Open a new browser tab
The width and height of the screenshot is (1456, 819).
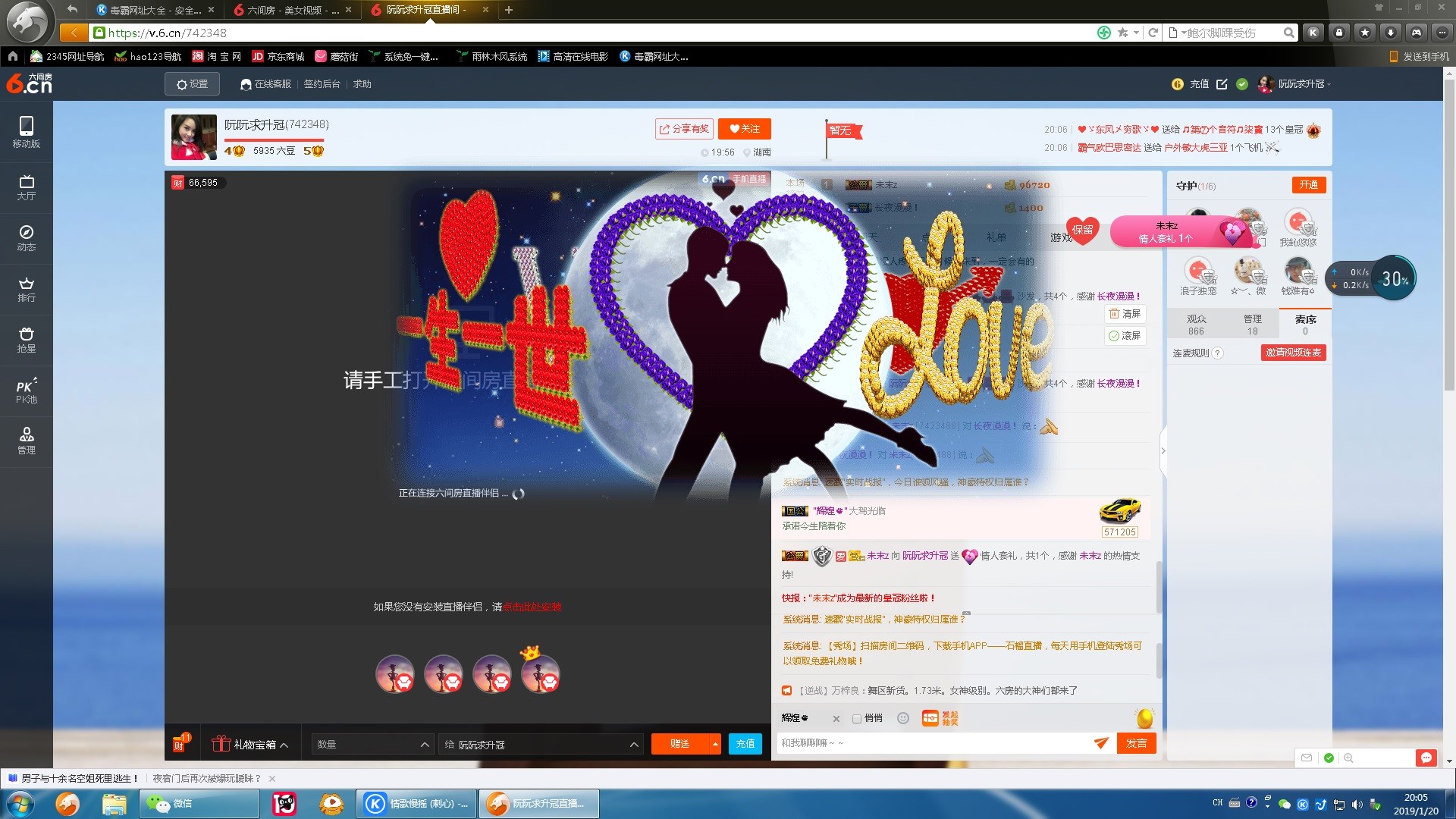pos(509,10)
